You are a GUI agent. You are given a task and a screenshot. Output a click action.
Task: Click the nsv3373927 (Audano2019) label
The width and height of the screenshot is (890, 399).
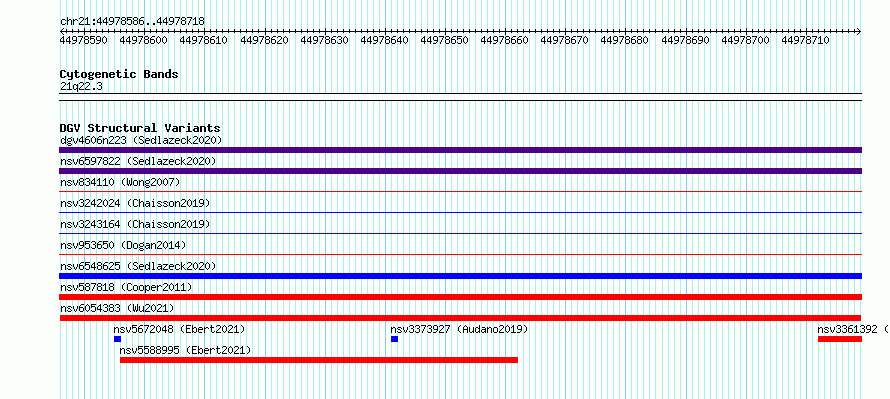(x=459, y=329)
